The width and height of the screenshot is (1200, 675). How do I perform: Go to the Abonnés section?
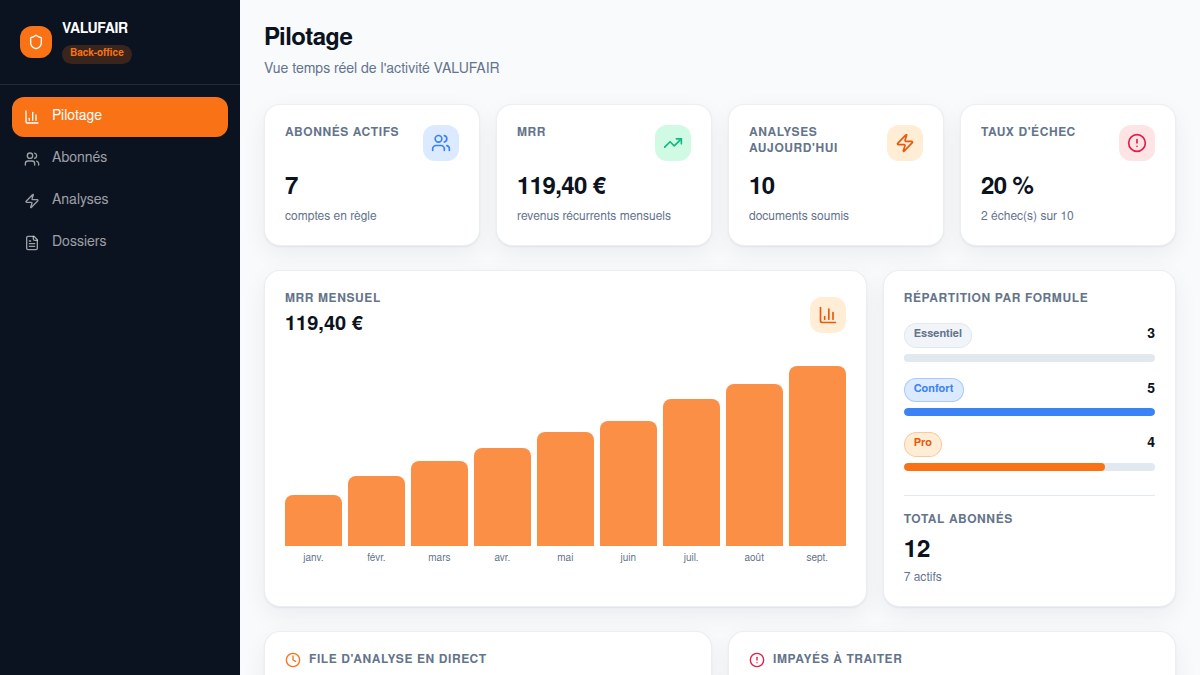click(120, 158)
